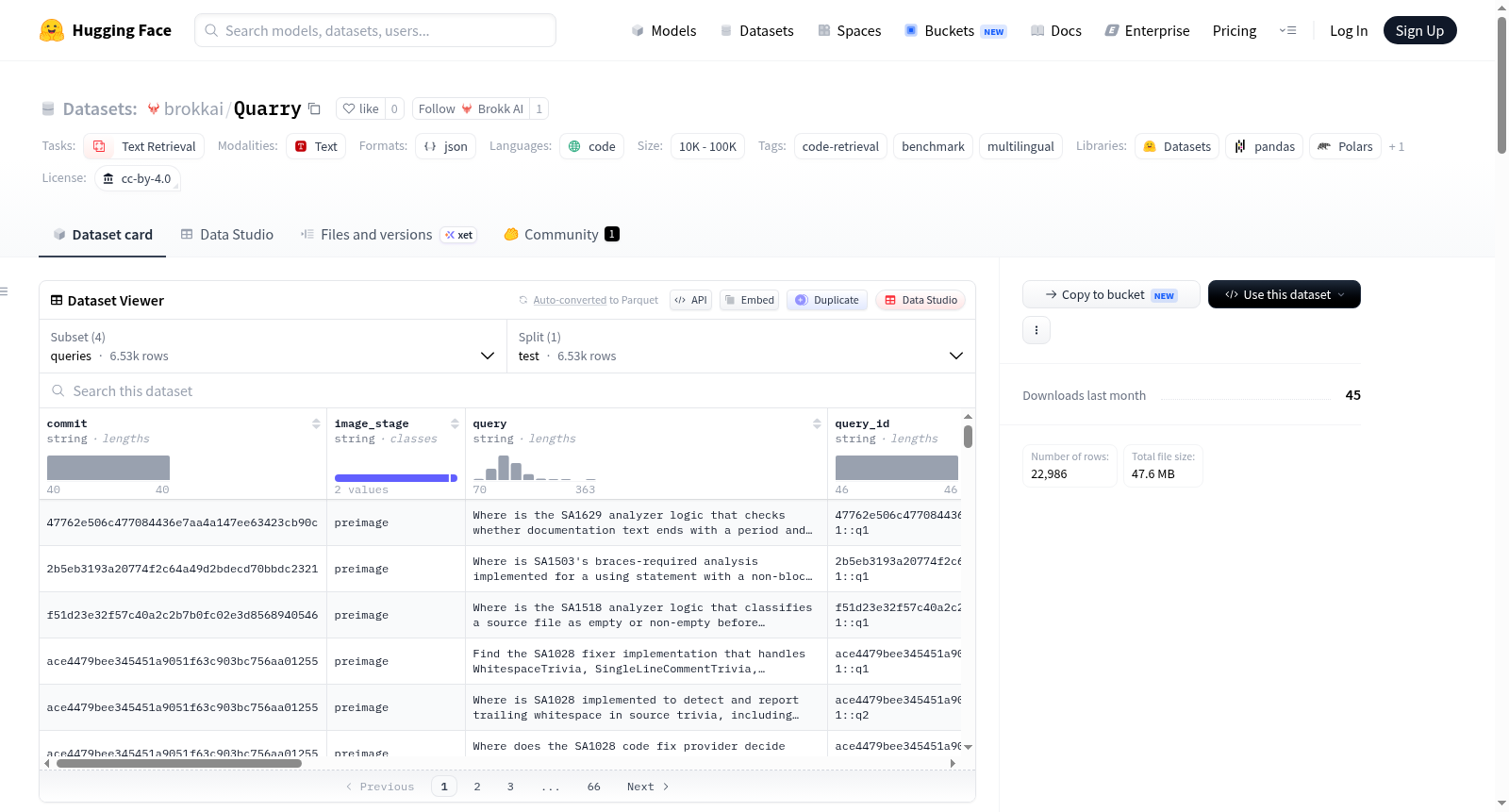1509x812 pixels.
Task: Open the Buckets menu item
Action: [955, 30]
